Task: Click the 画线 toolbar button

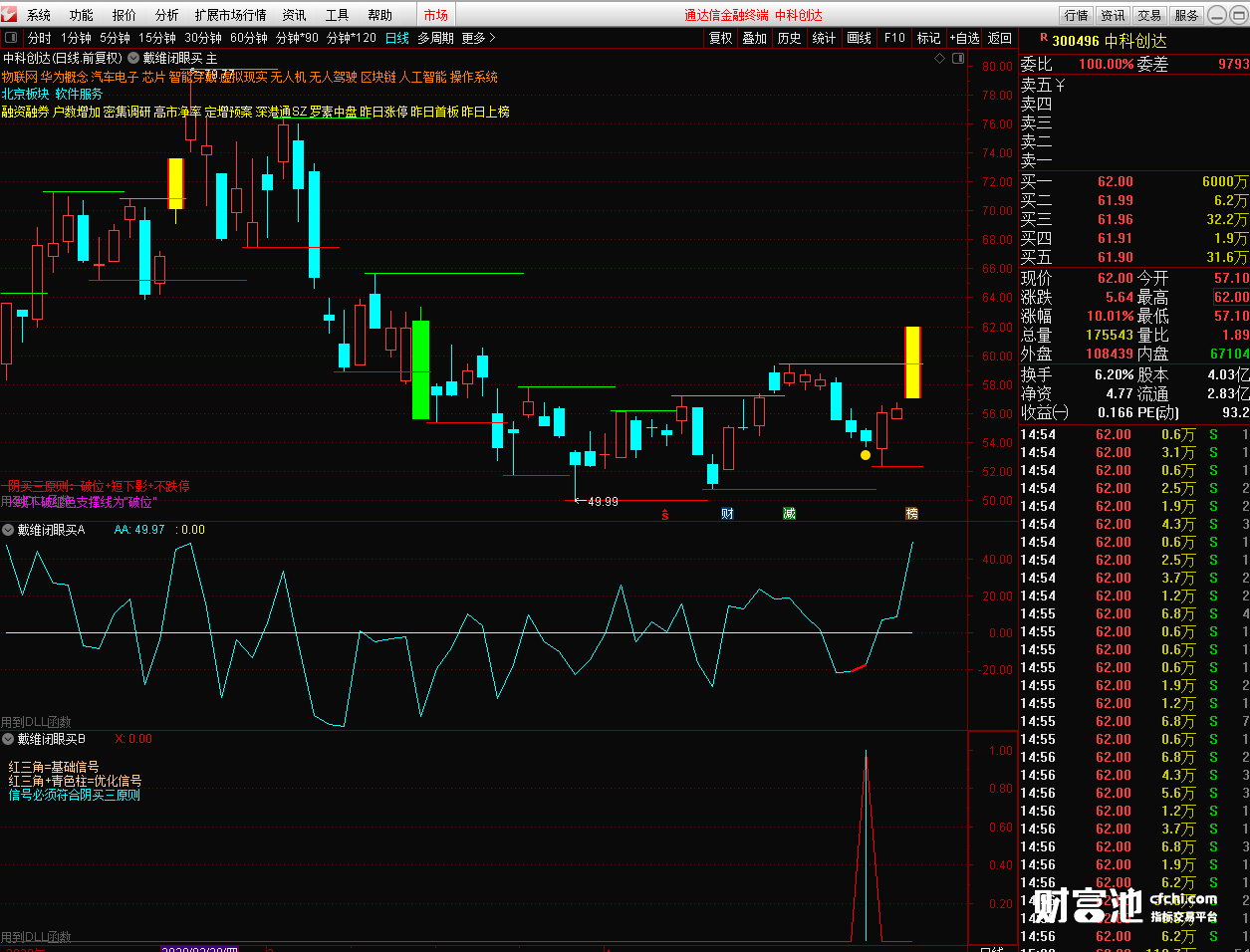Action: [x=859, y=38]
